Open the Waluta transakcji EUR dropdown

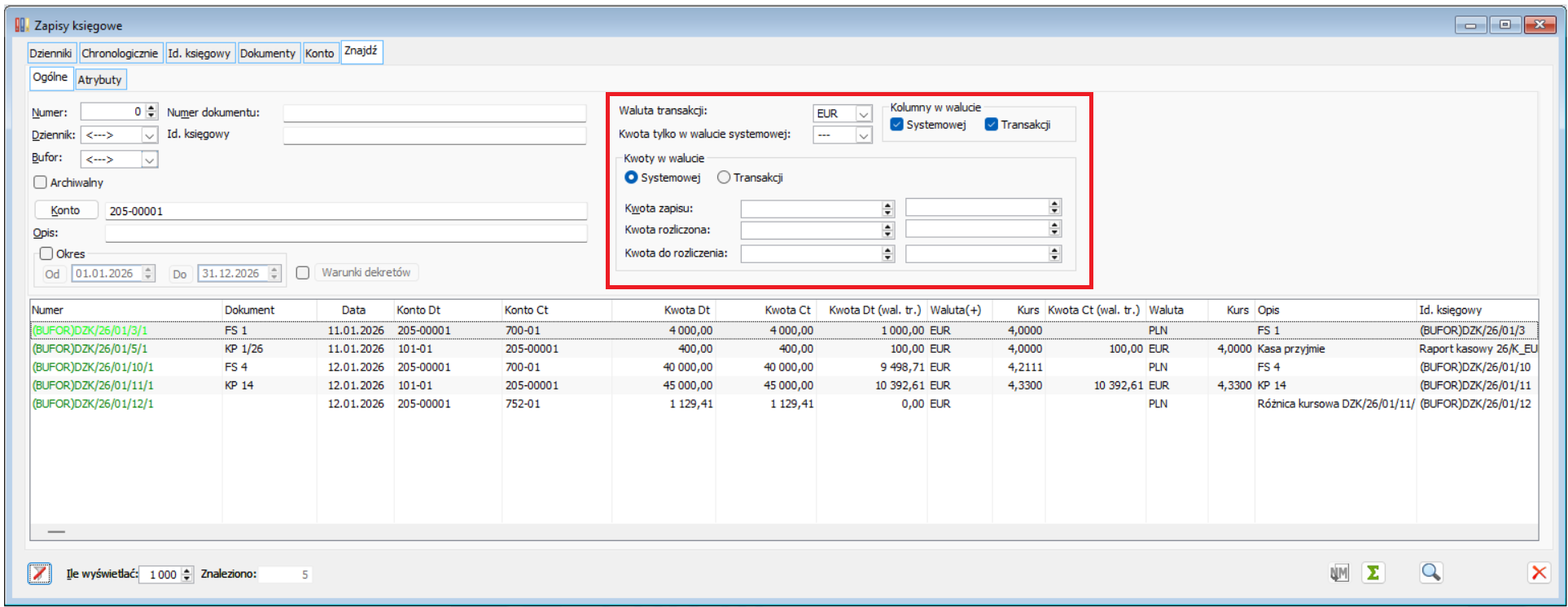coord(864,114)
